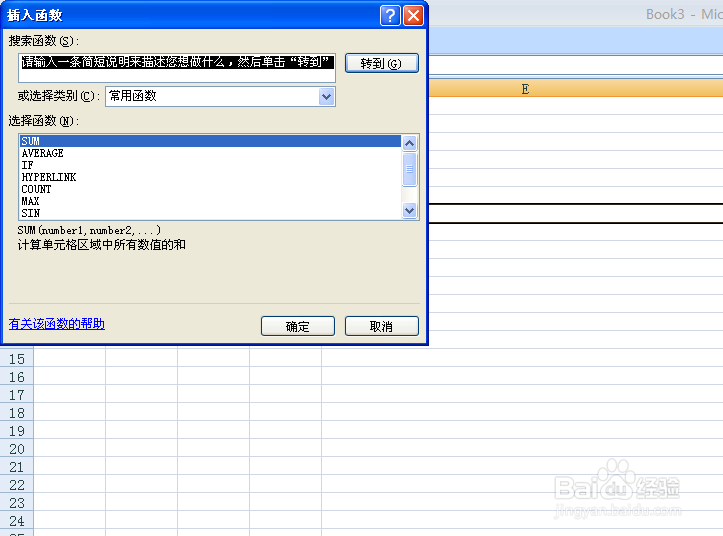Viewport: 723px width, 536px height.
Task: Select row 23 header
Action: tap(17, 503)
